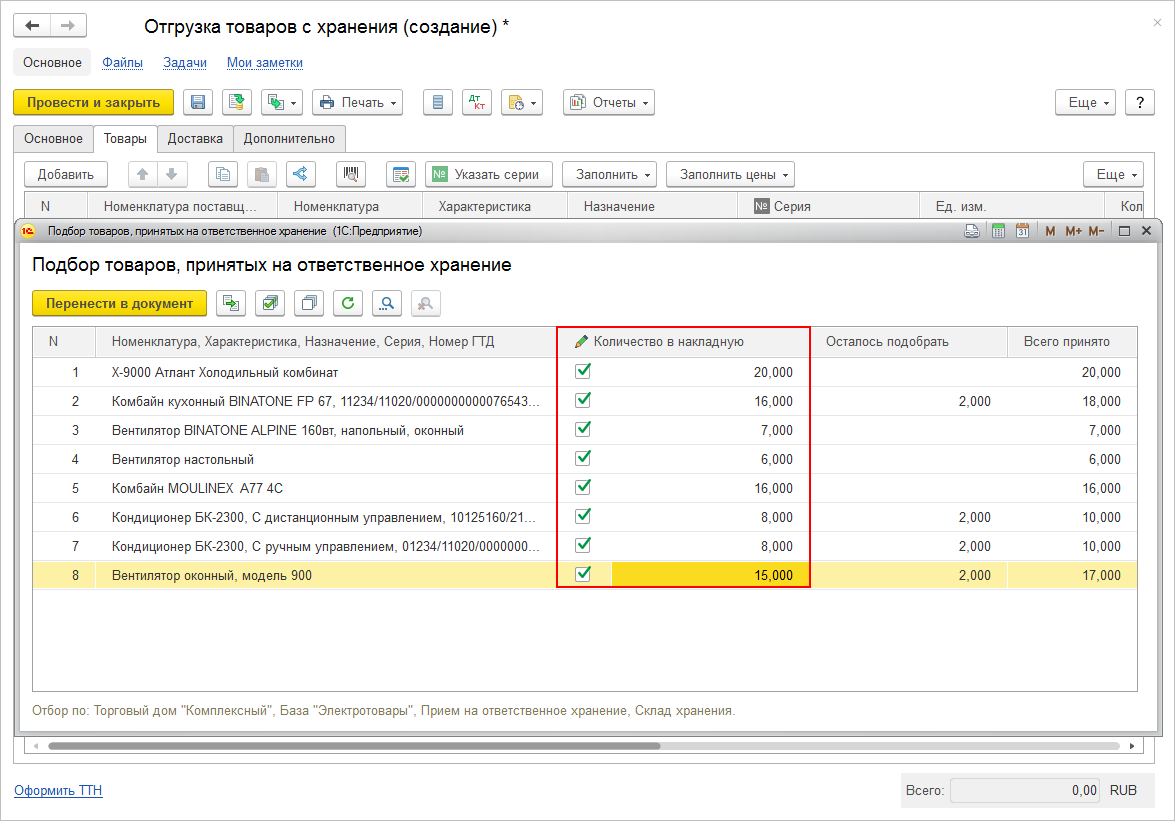Open the create-based-on dropdown
1175x821 pixels.
[x=282, y=103]
